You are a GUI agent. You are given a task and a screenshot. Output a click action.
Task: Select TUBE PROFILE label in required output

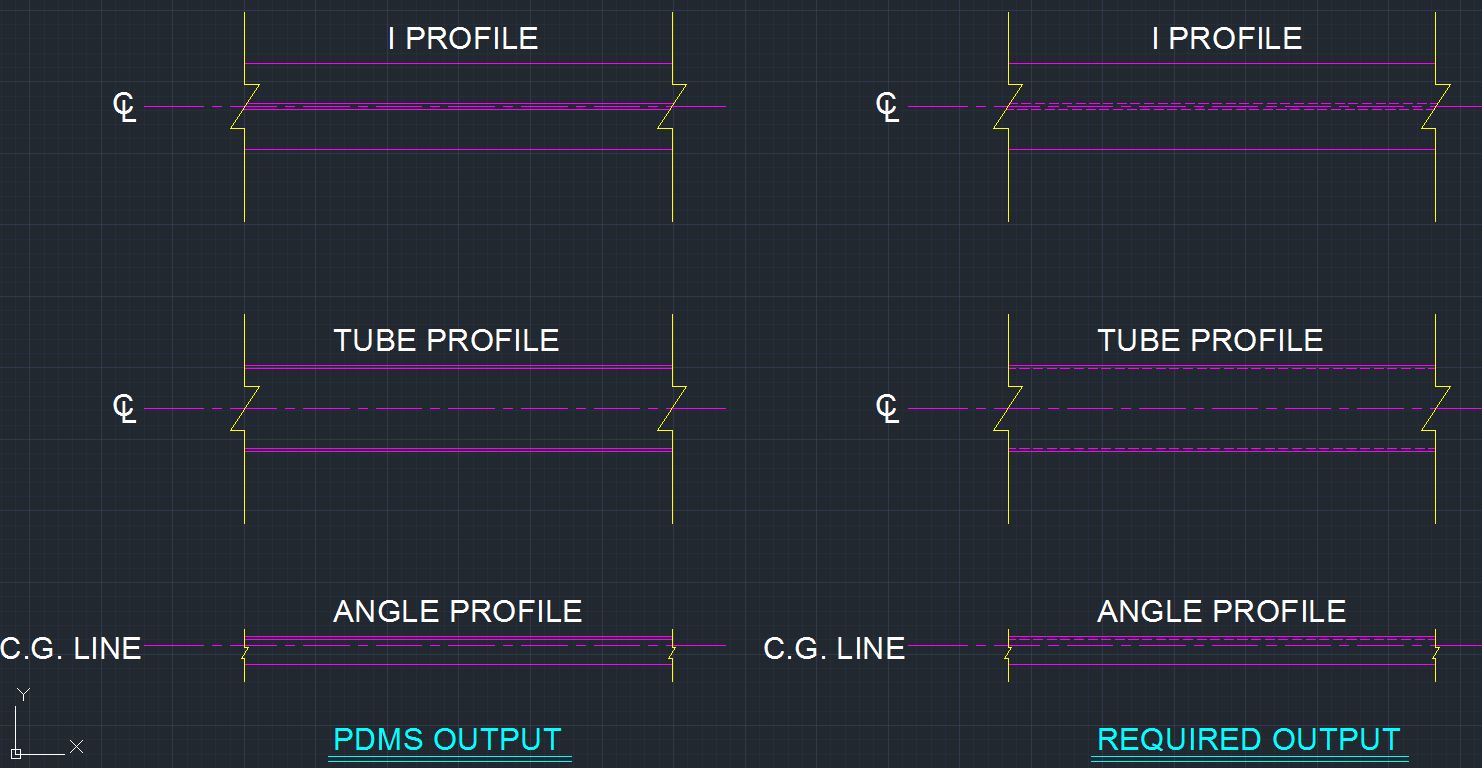(1210, 341)
